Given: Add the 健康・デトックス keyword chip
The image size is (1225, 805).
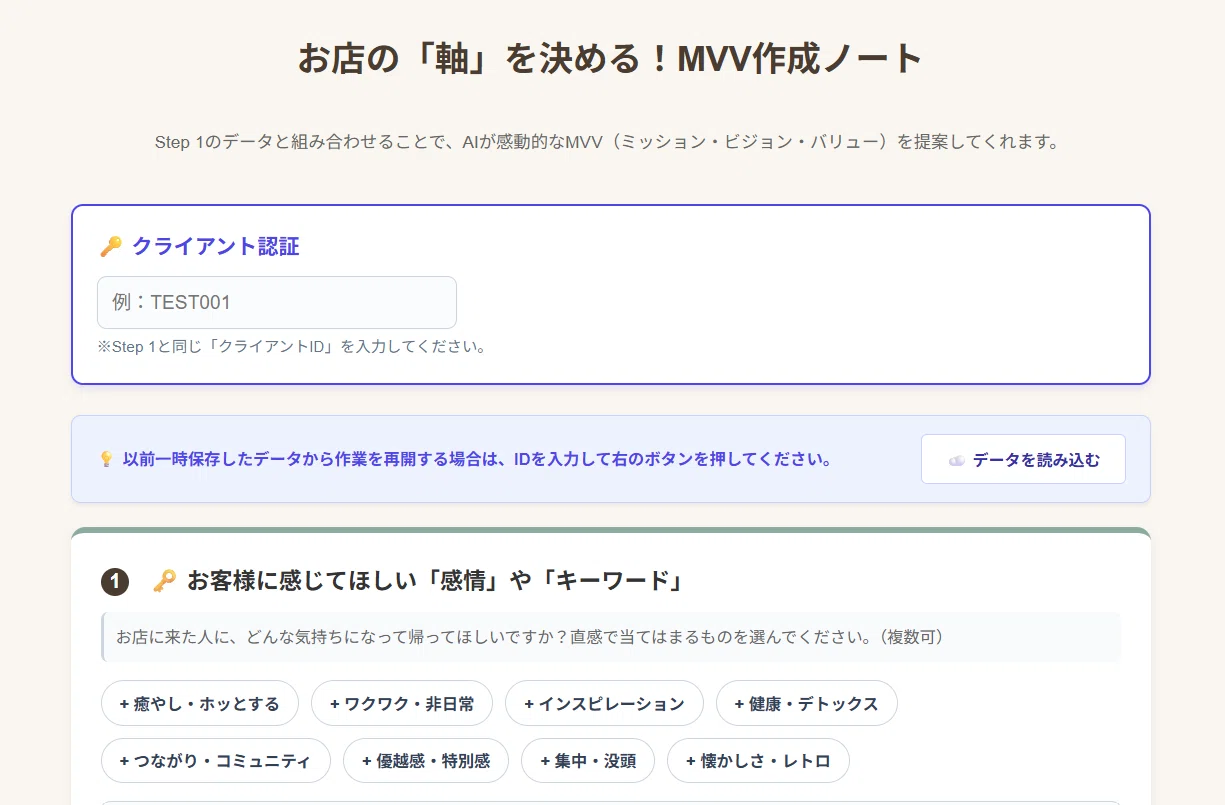Looking at the screenshot, I should coord(807,703).
